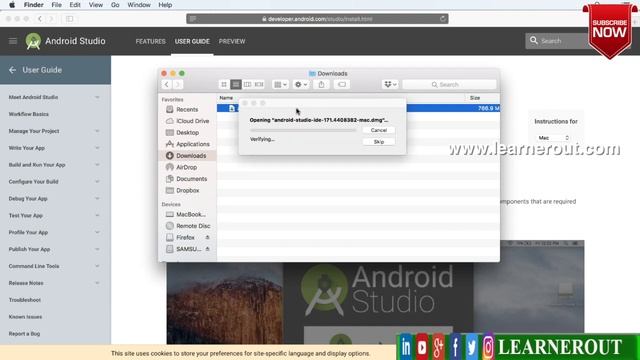
Task: Open the Troubleshoot page
Action: (25, 300)
